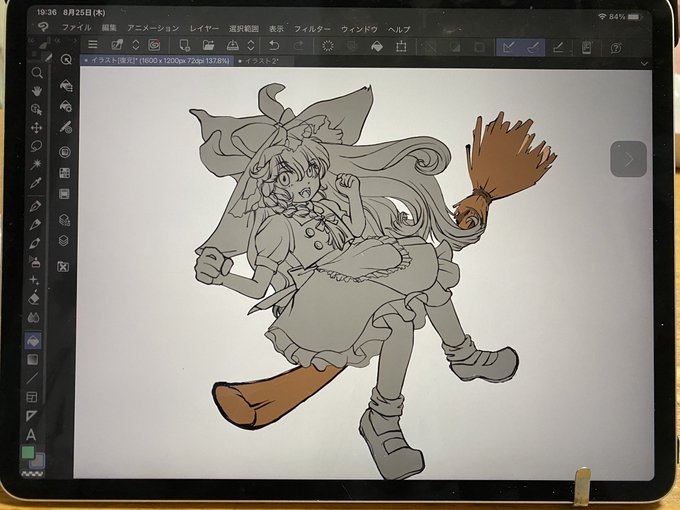680x510 pixels.
Task: Expand the collapsed right side panel arrow
Action: pos(628,159)
